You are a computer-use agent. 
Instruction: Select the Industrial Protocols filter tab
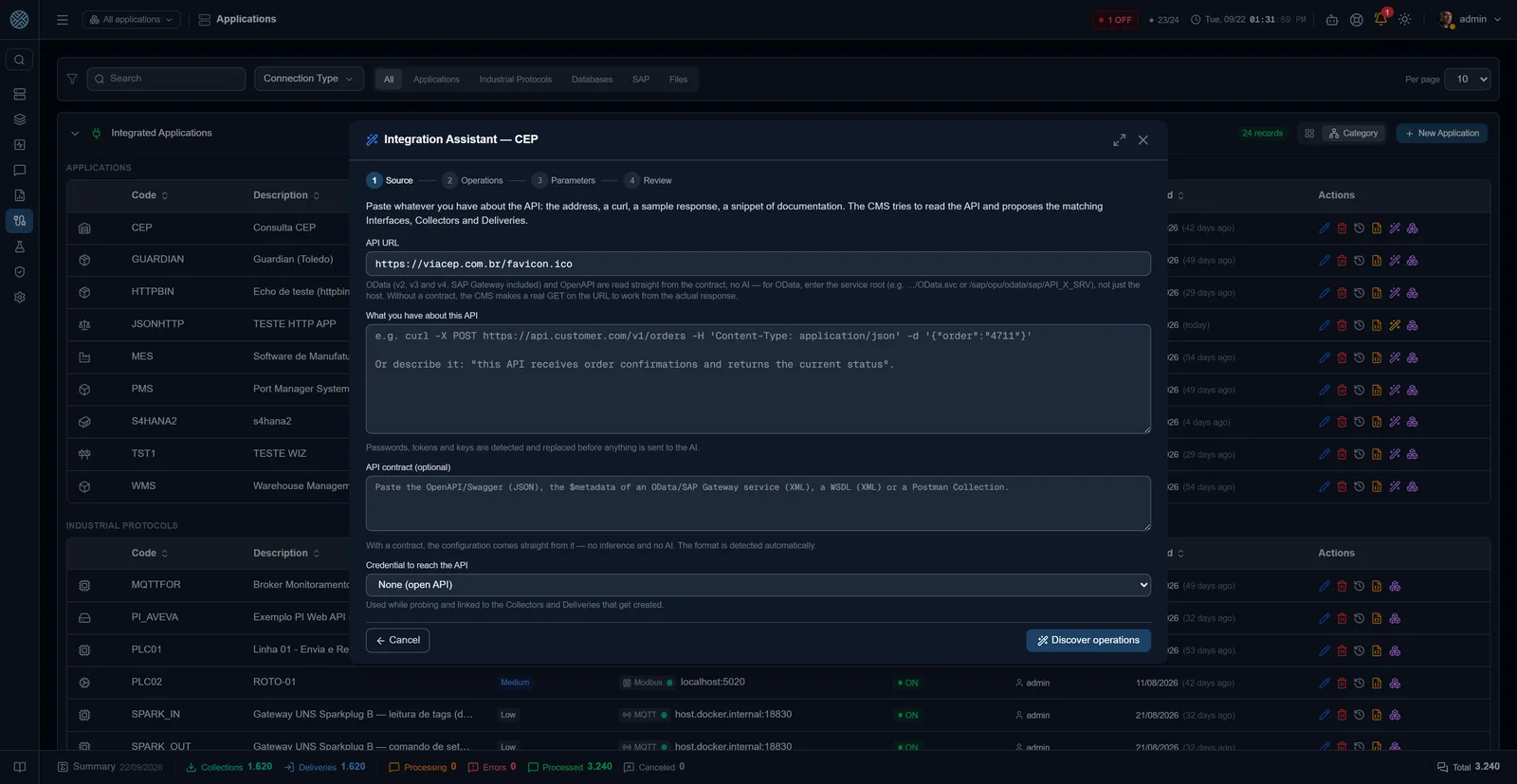[x=516, y=80]
